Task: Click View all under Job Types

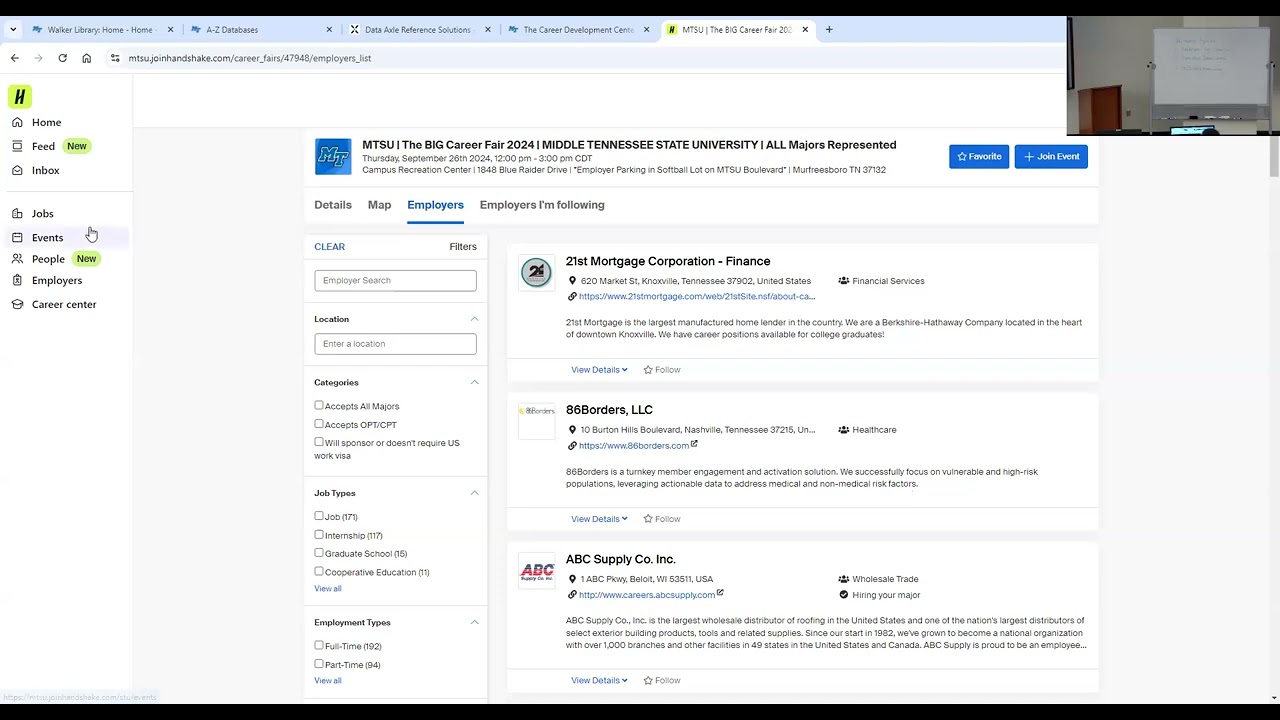Action: [328, 589]
